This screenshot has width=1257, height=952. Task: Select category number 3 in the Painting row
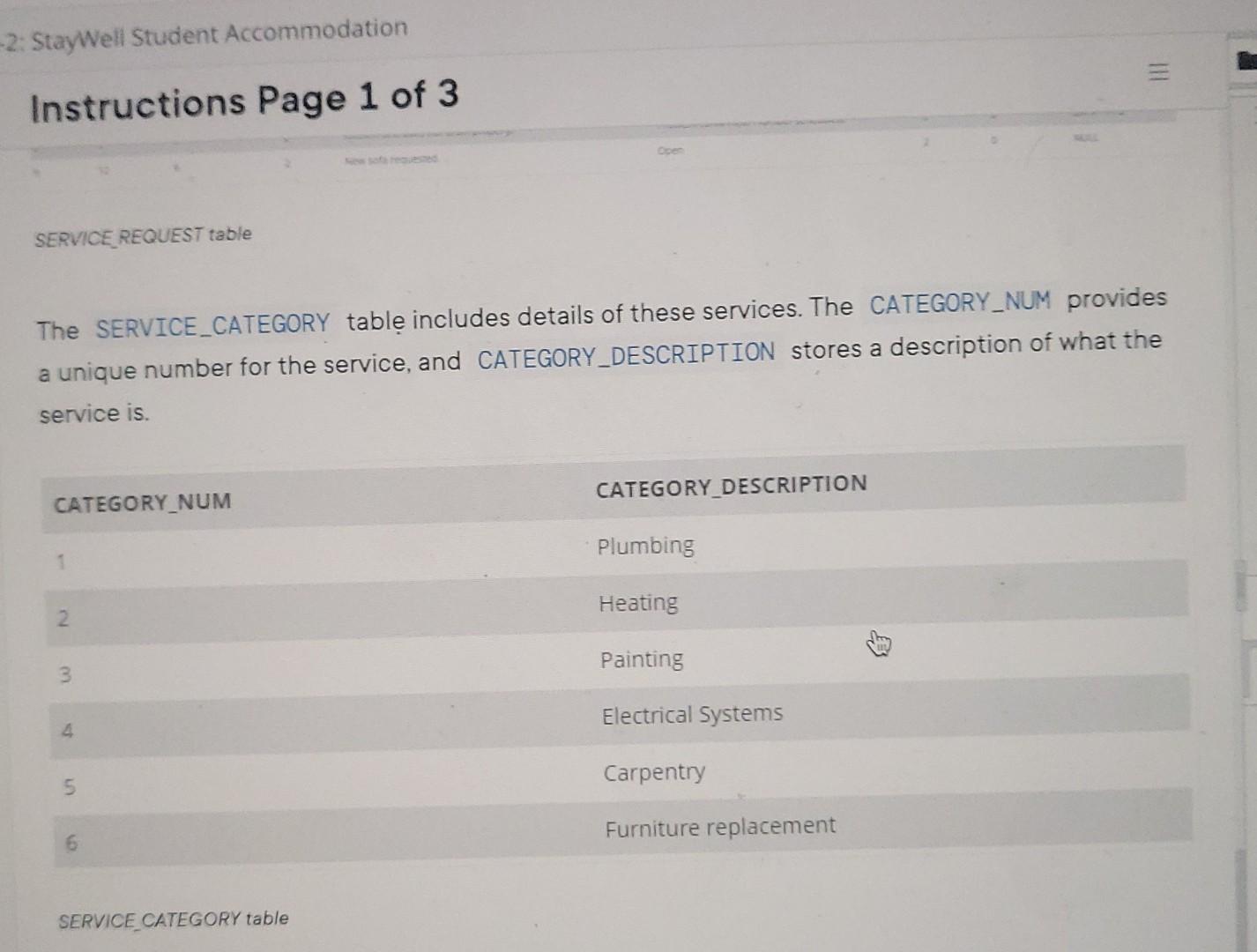click(64, 675)
